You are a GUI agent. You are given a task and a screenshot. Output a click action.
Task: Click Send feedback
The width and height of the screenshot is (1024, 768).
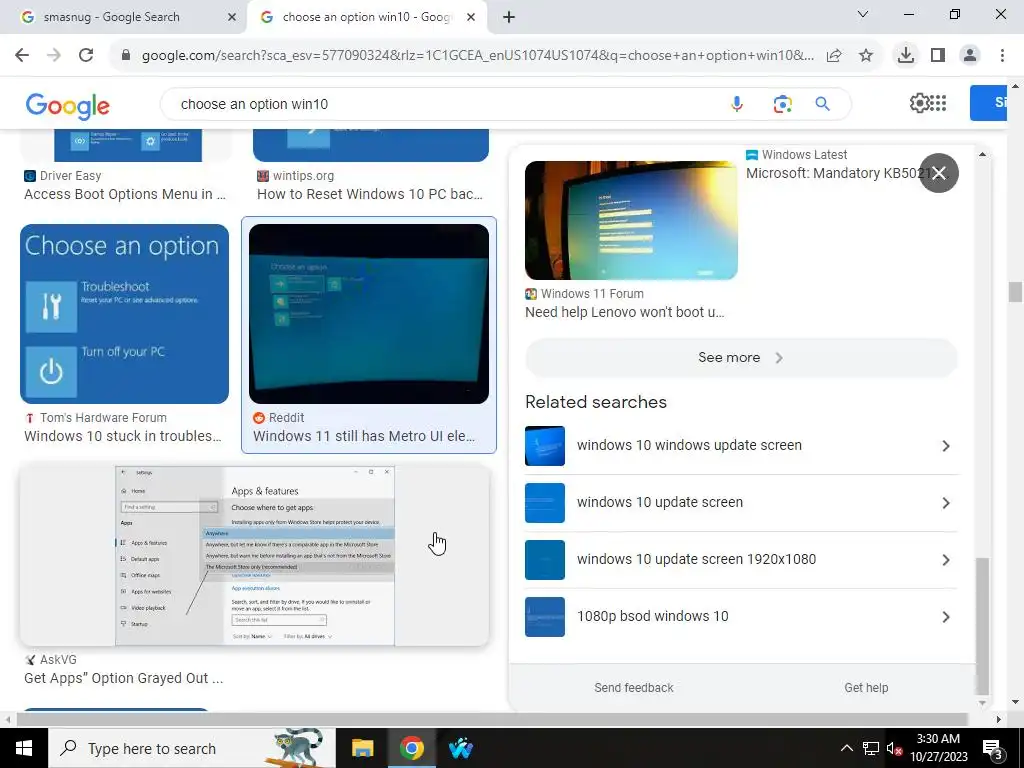pos(633,688)
